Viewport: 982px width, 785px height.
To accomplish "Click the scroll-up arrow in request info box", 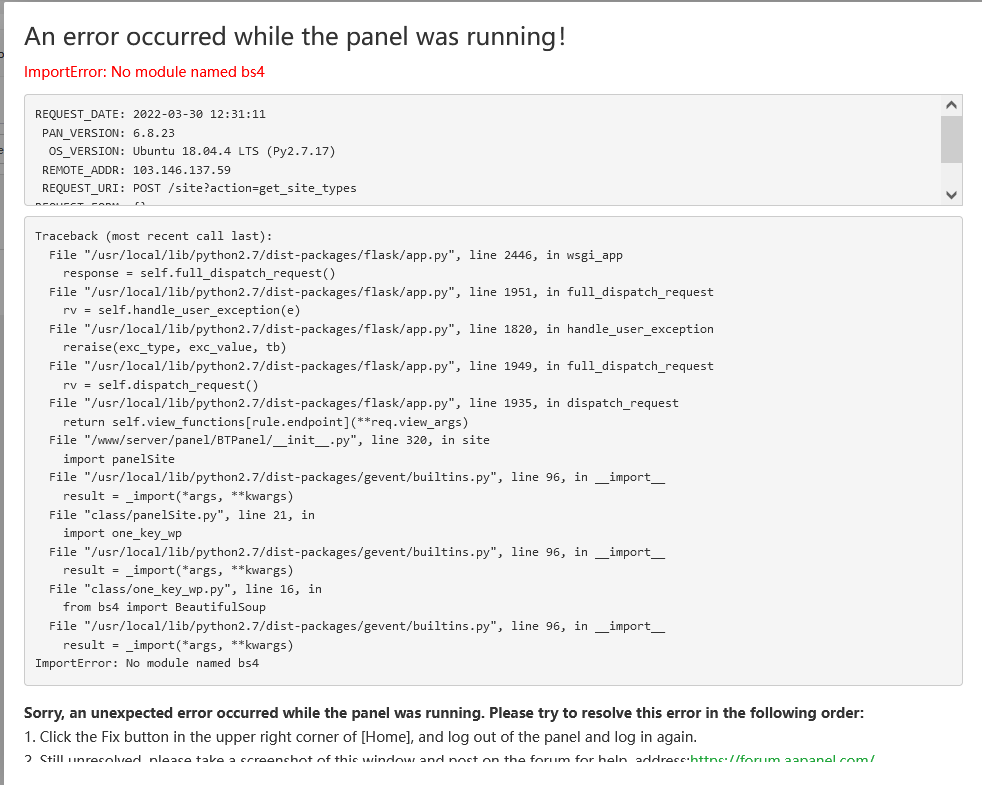I will pyautogui.click(x=951, y=105).
